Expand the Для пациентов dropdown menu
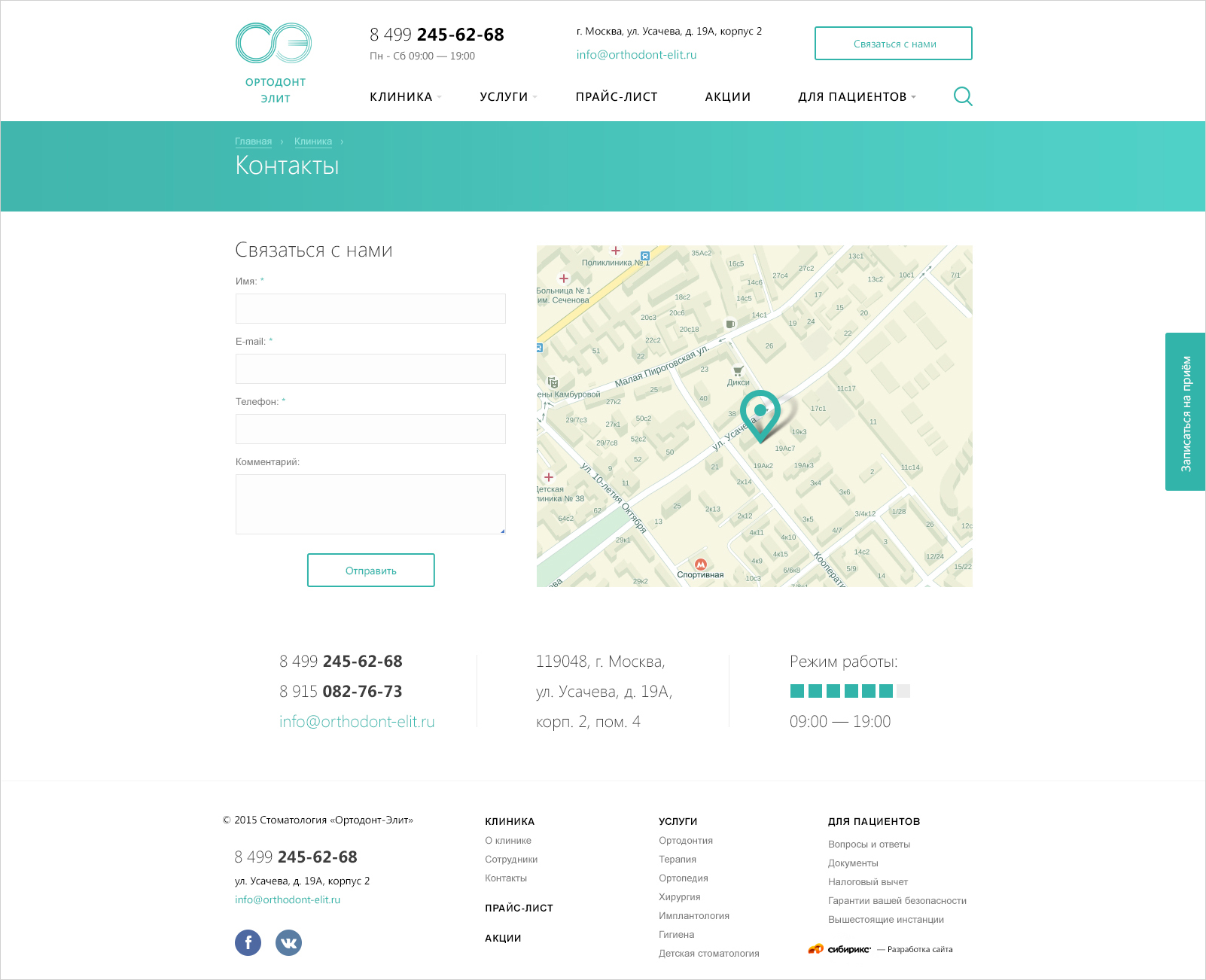 pos(857,97)
